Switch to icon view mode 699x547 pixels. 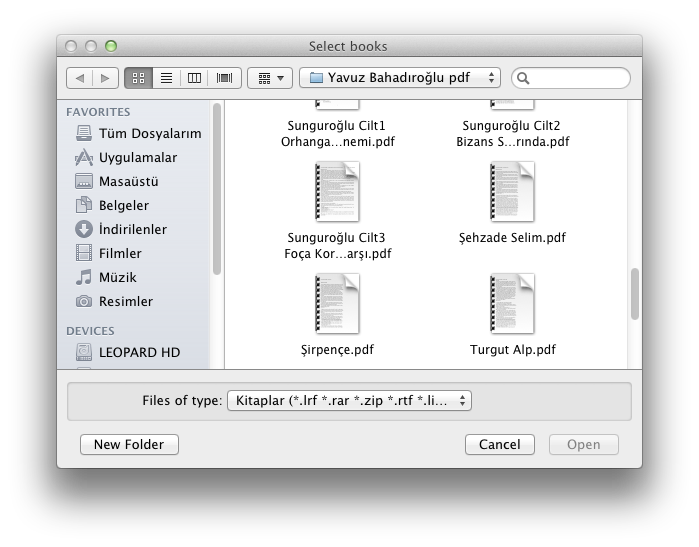coord(138,77)
